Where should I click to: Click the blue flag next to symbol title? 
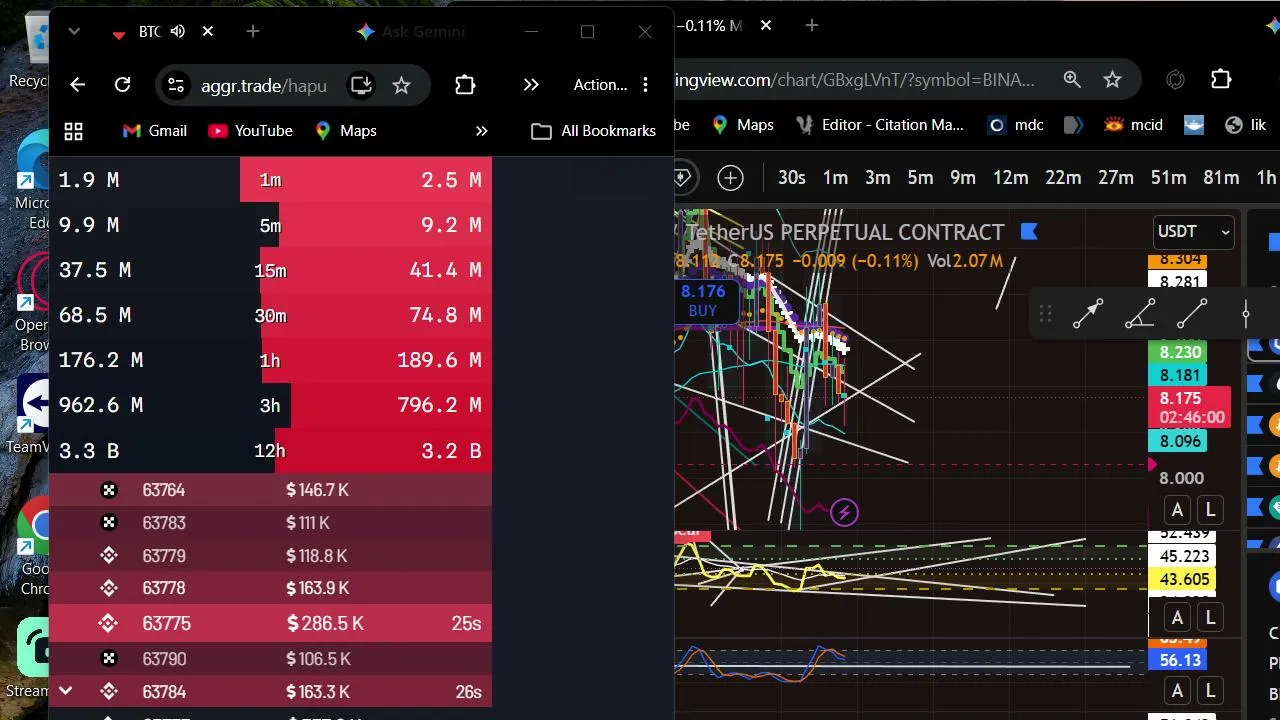coord(1029,232)
